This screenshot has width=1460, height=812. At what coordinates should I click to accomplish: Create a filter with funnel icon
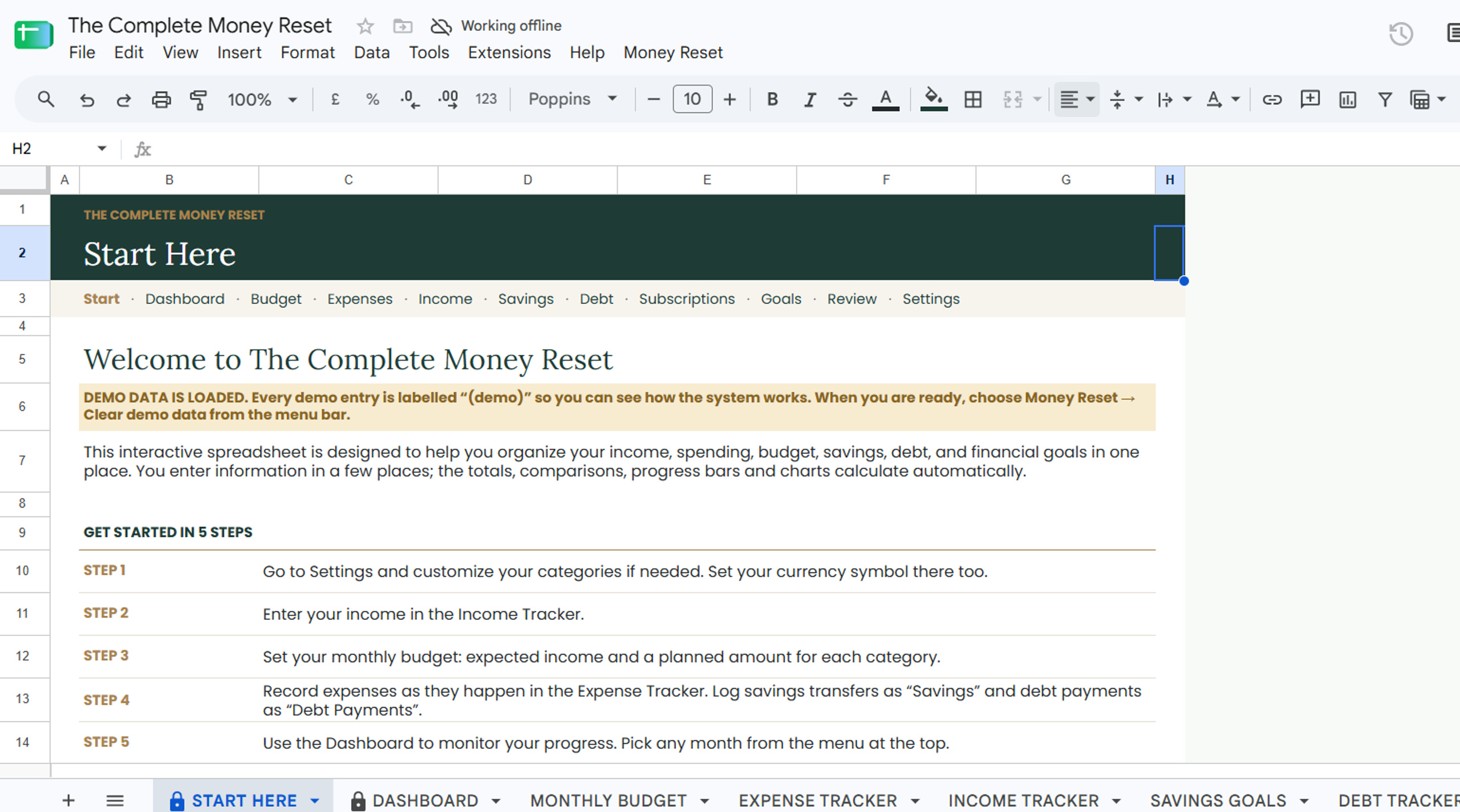coord(1385,100)
